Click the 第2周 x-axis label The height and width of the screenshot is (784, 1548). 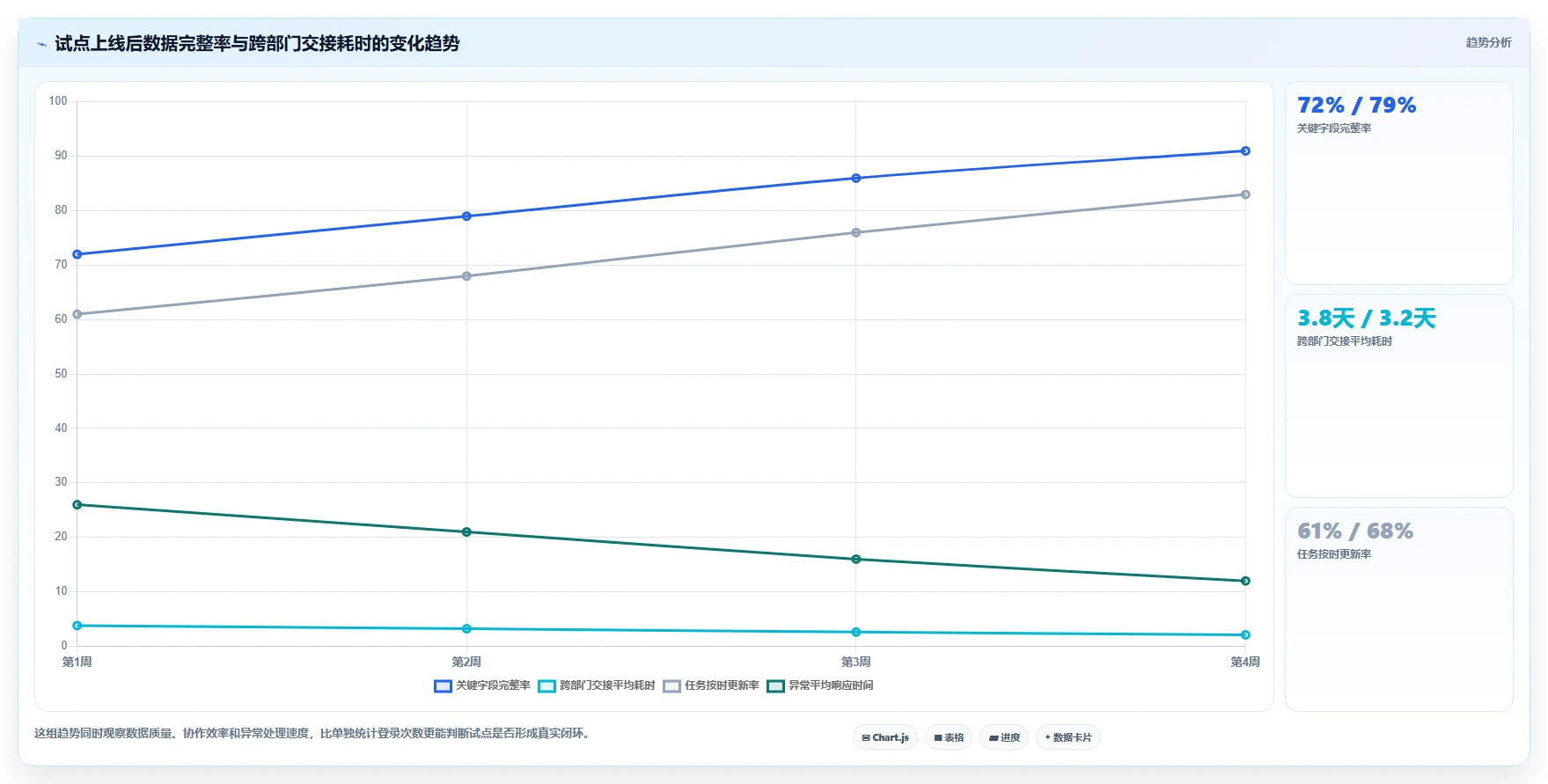[466, 662]
